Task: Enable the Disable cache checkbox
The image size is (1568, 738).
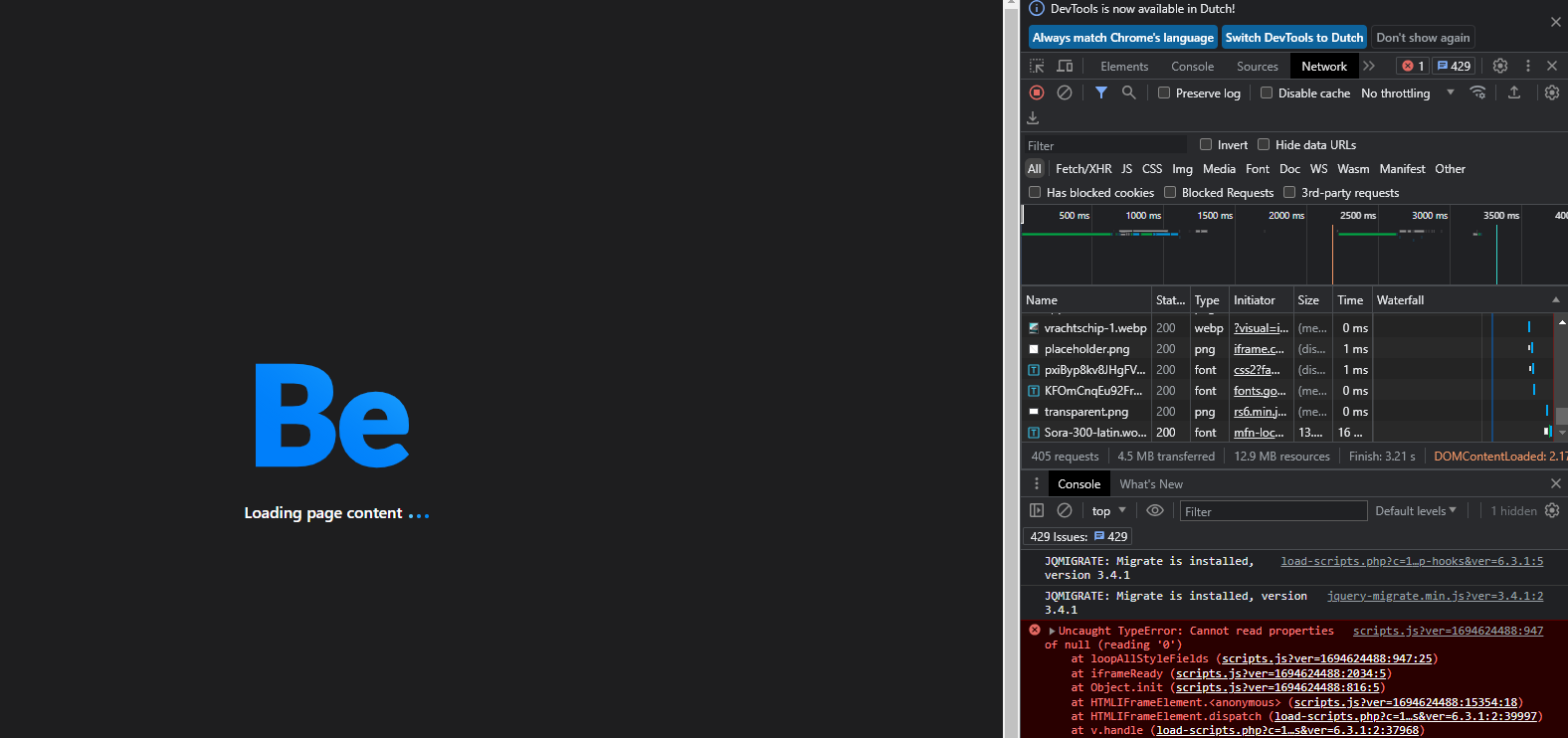Action: pyautogui.click(x=1267, y=92)
